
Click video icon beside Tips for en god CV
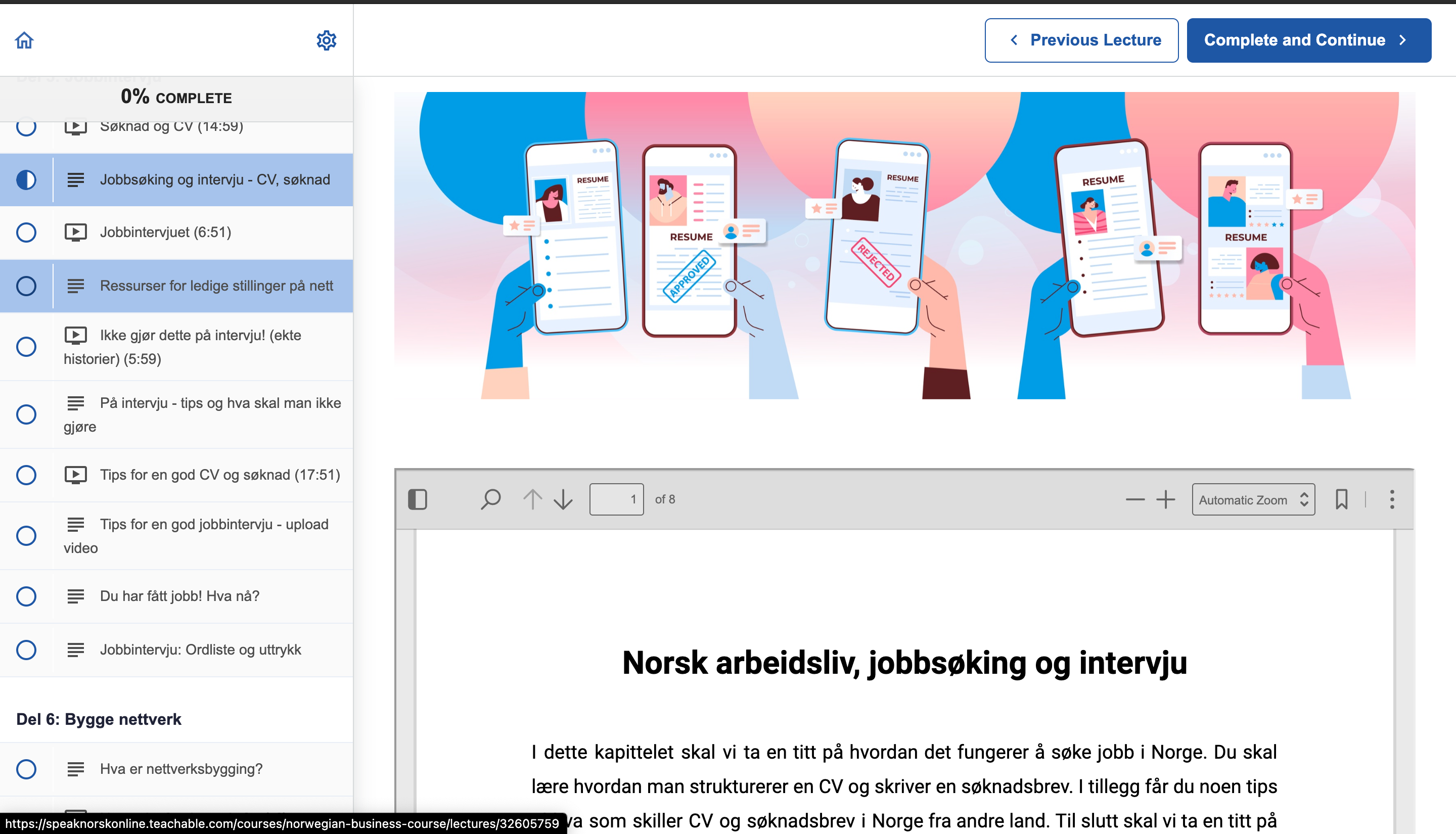tap(76, 475)
